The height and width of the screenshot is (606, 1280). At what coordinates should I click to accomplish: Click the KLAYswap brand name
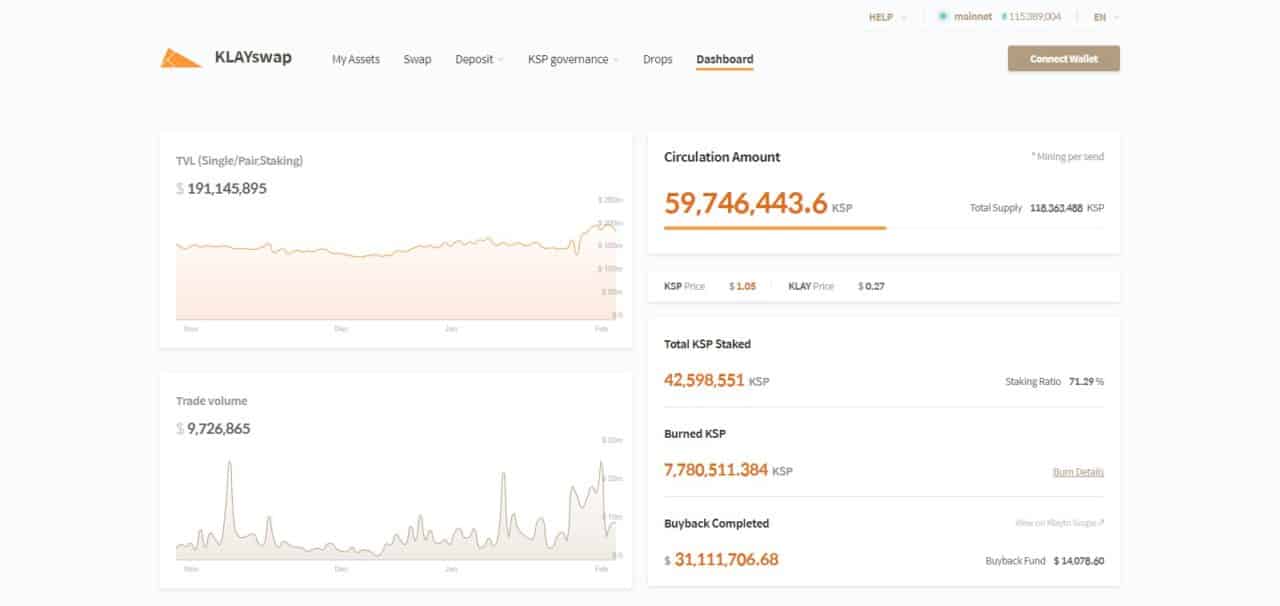253,58
